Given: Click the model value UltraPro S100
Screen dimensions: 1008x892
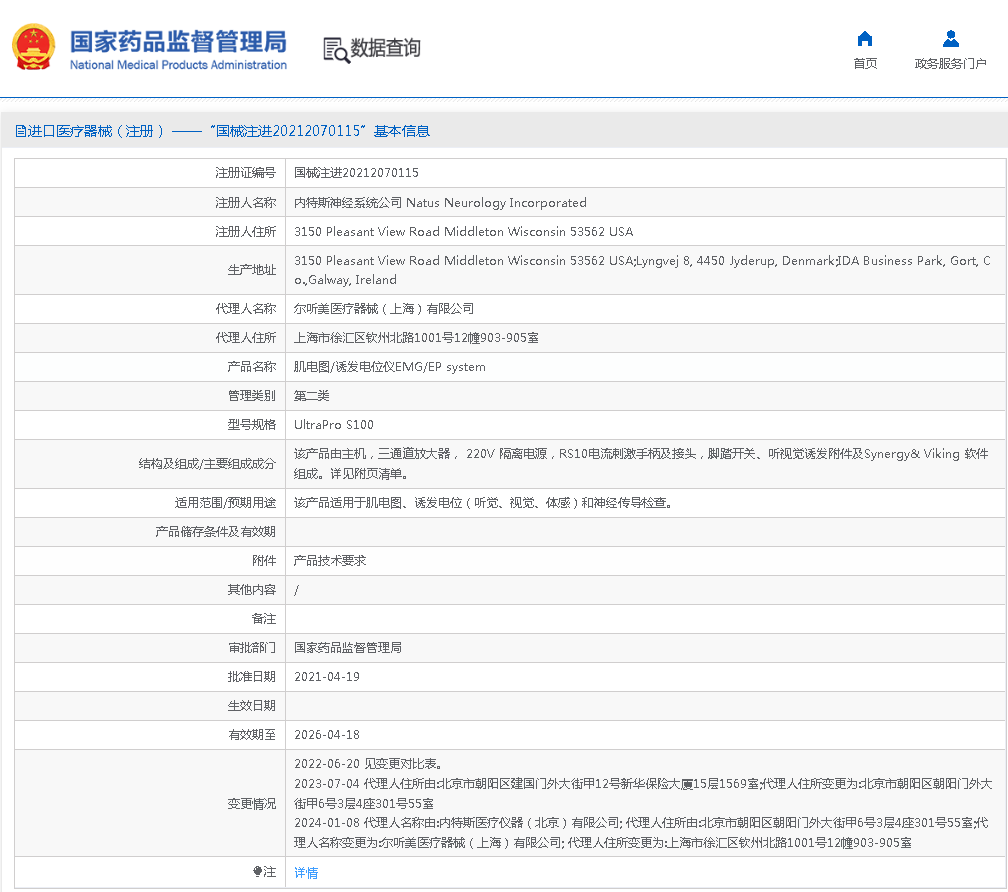Looking at the screenshot, I should point(334,425).
